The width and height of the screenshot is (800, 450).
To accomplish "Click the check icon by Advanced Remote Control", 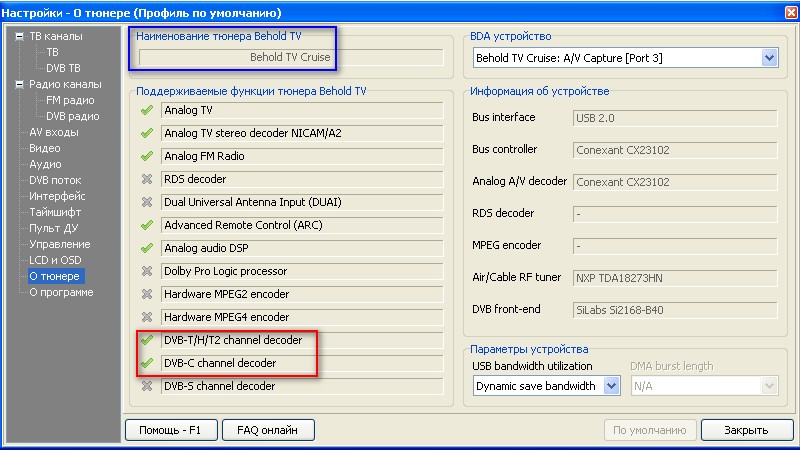I will tap(147, 225).
